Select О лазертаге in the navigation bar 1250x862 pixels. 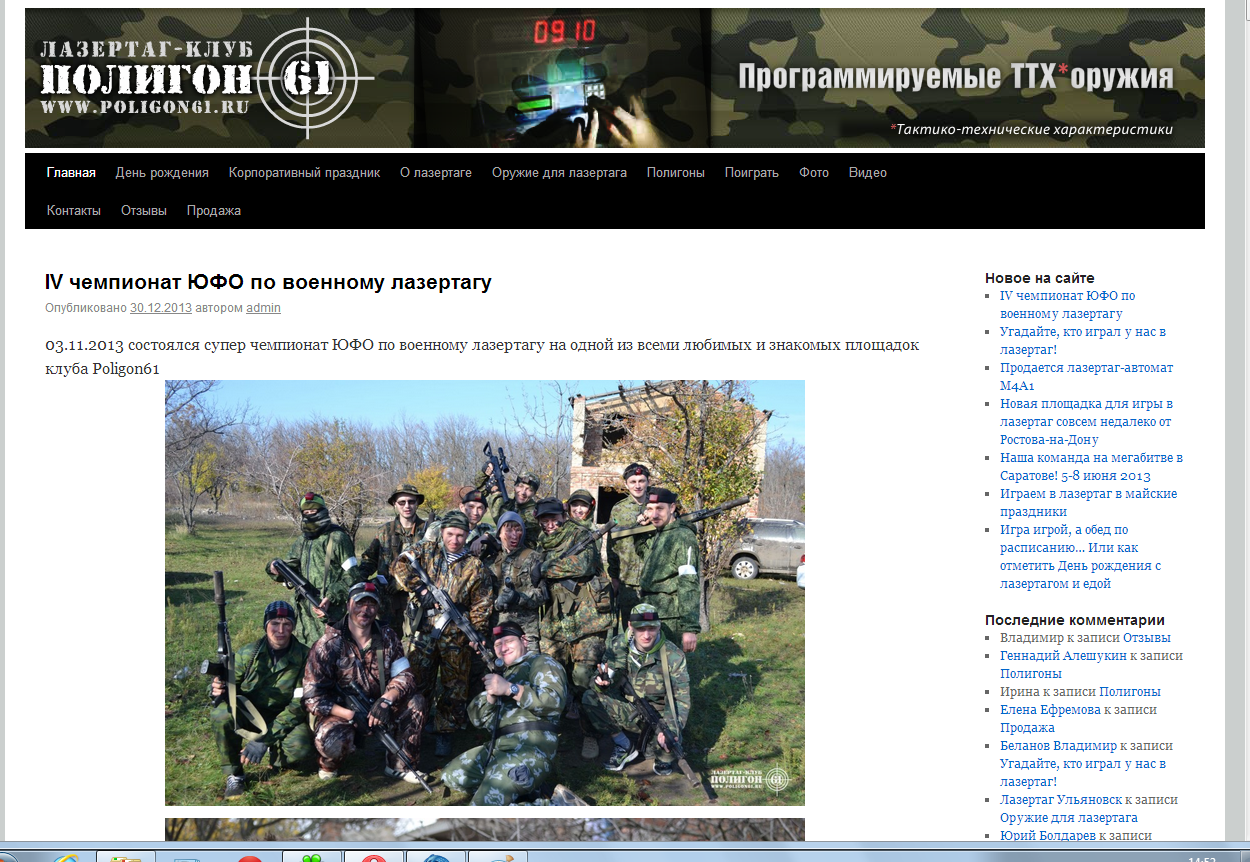(x=436, y=173)
